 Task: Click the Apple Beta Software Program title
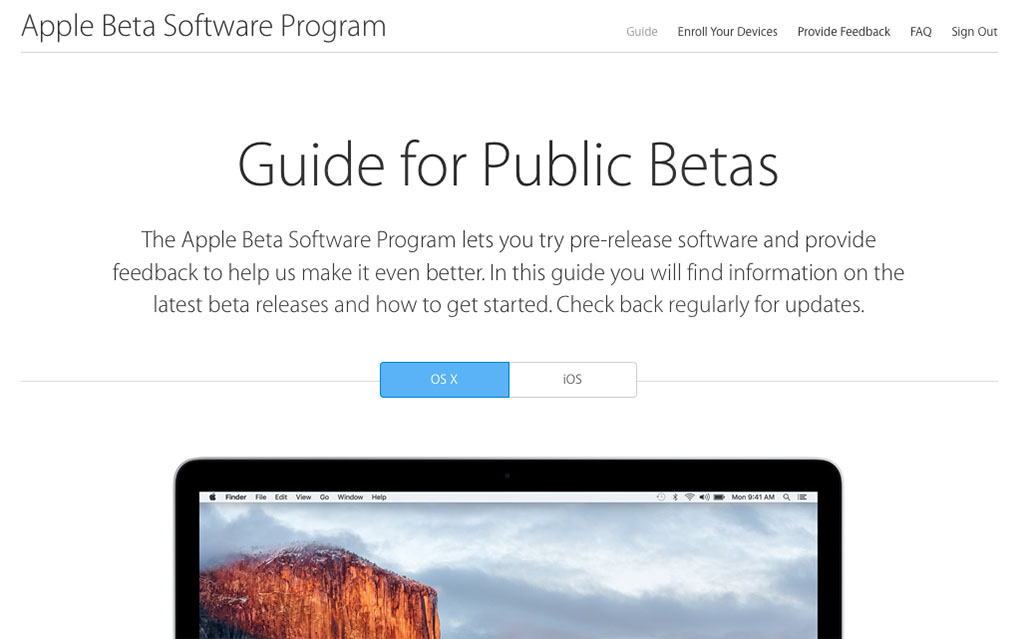[x=204, y=27]
